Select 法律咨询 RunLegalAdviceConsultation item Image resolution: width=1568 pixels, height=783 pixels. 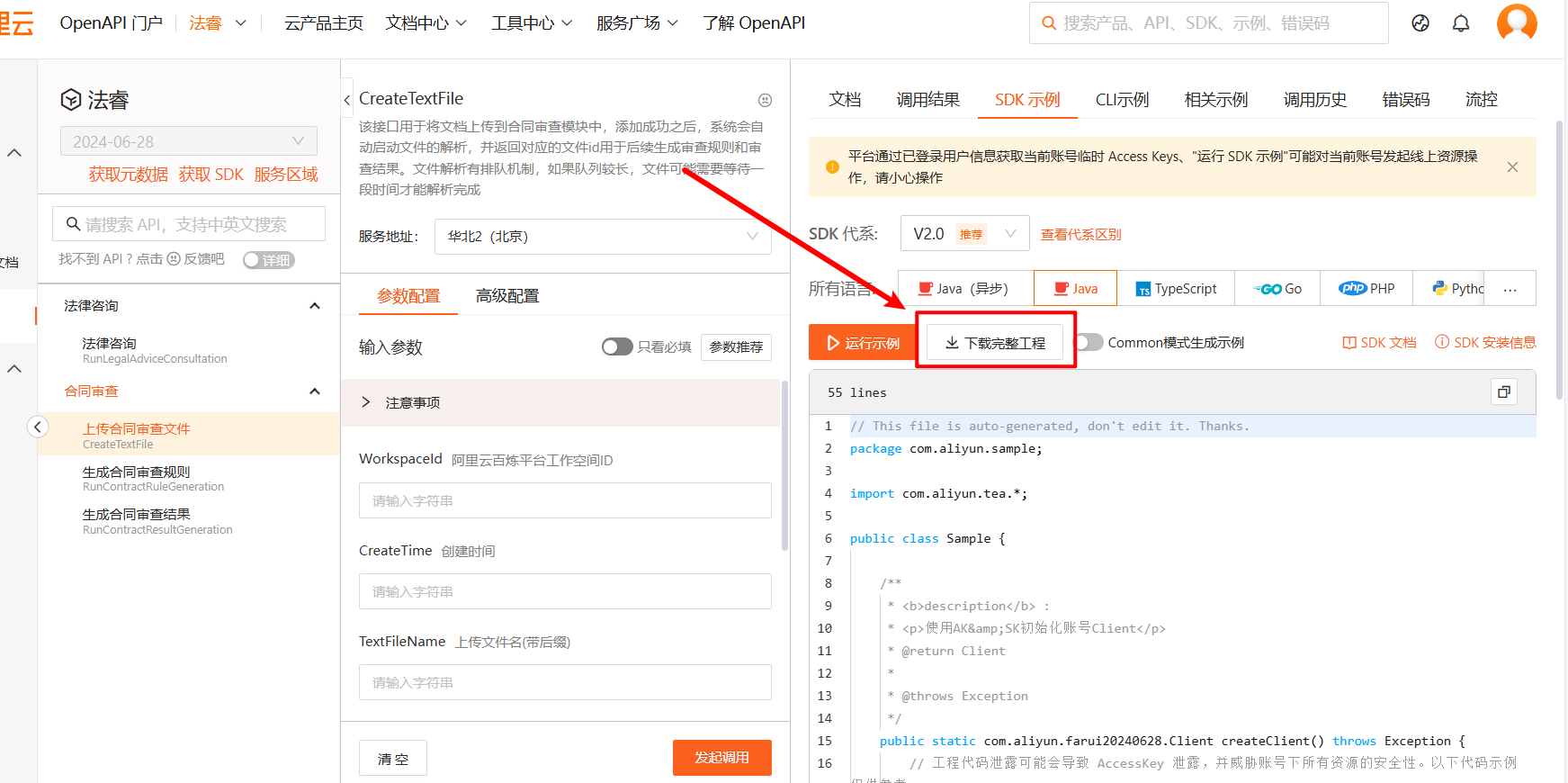[x=189, y=350]
